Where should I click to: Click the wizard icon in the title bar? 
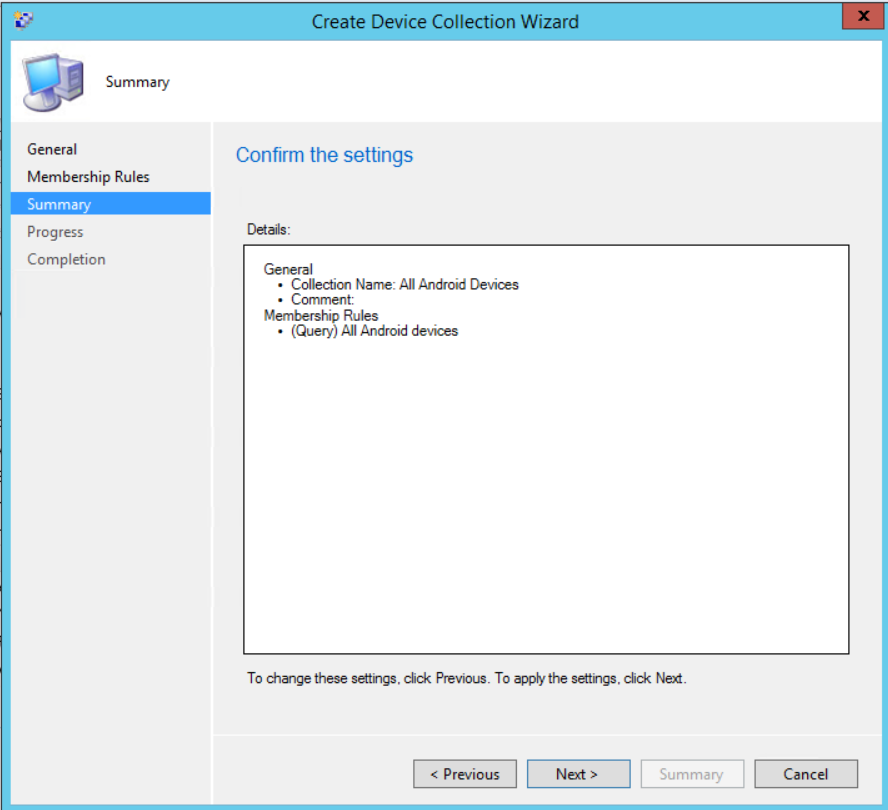point(23,20)
